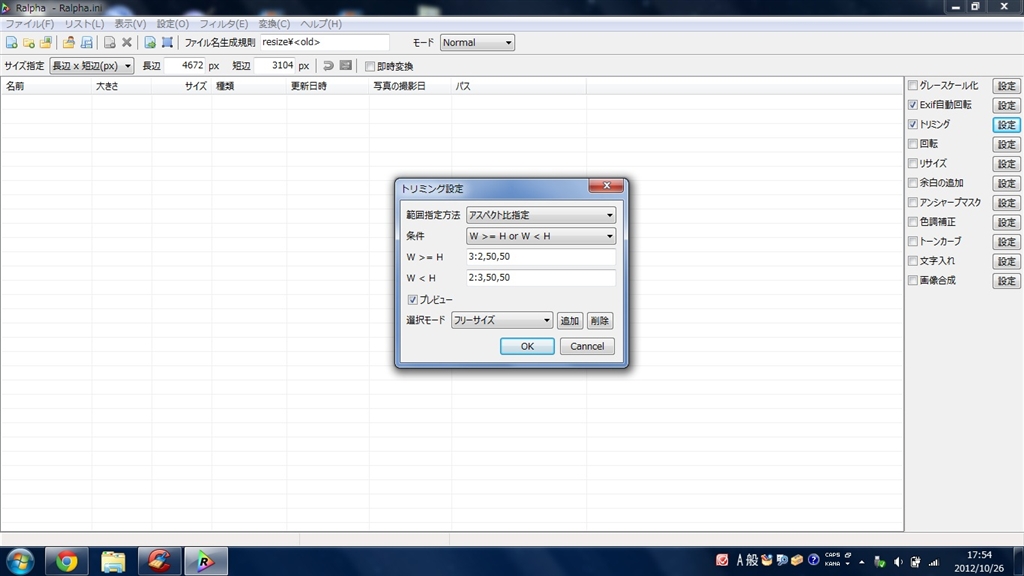Uncheck the トリミング filter checkbox
Viewport: 1024px width, 576px height.
[913, 124]
